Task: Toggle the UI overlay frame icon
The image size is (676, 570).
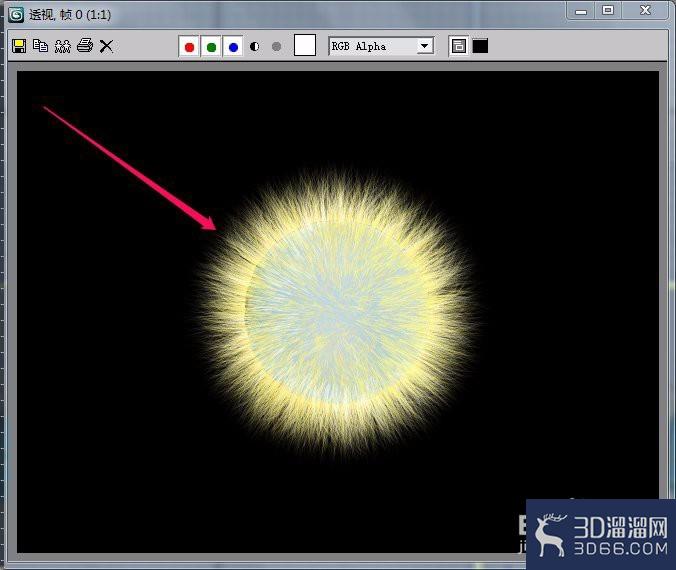Action: pyautogui.click(x=459, y=46)
